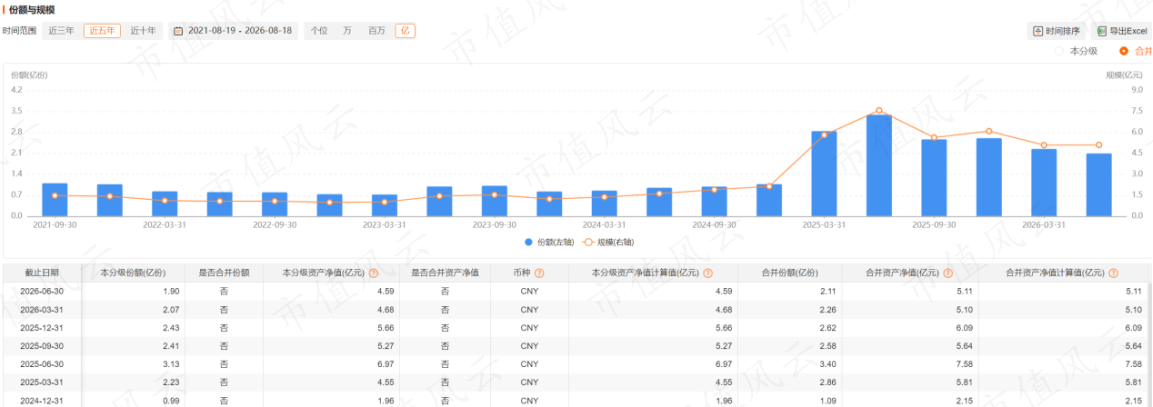Switch unit to 个位

coord(318,31)
